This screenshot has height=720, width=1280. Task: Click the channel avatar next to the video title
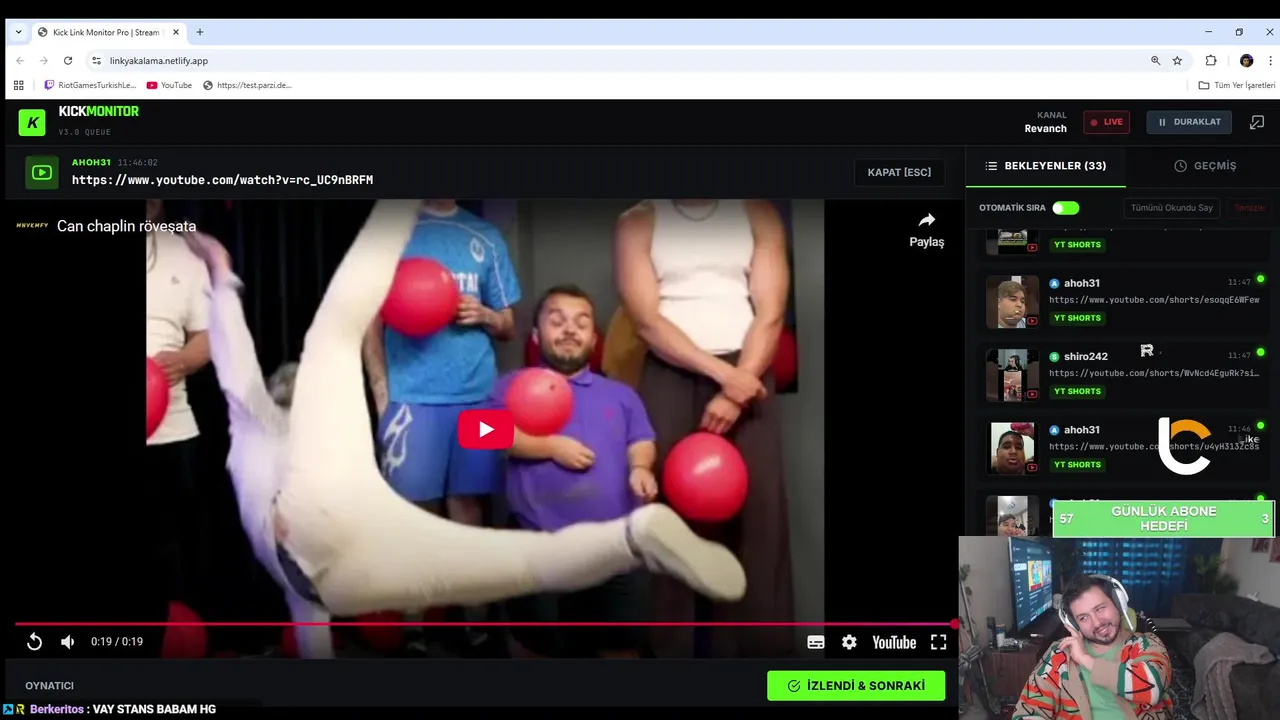click(32, 226)
